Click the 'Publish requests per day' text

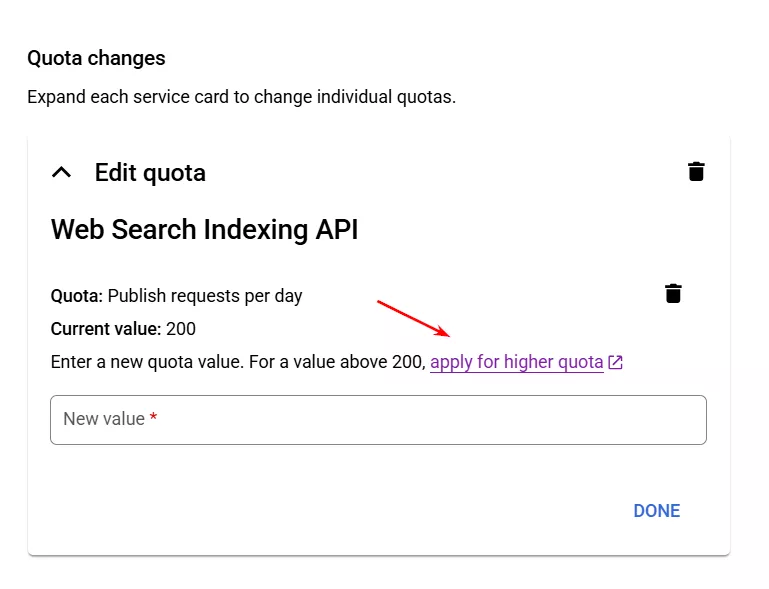coord(205,296)
